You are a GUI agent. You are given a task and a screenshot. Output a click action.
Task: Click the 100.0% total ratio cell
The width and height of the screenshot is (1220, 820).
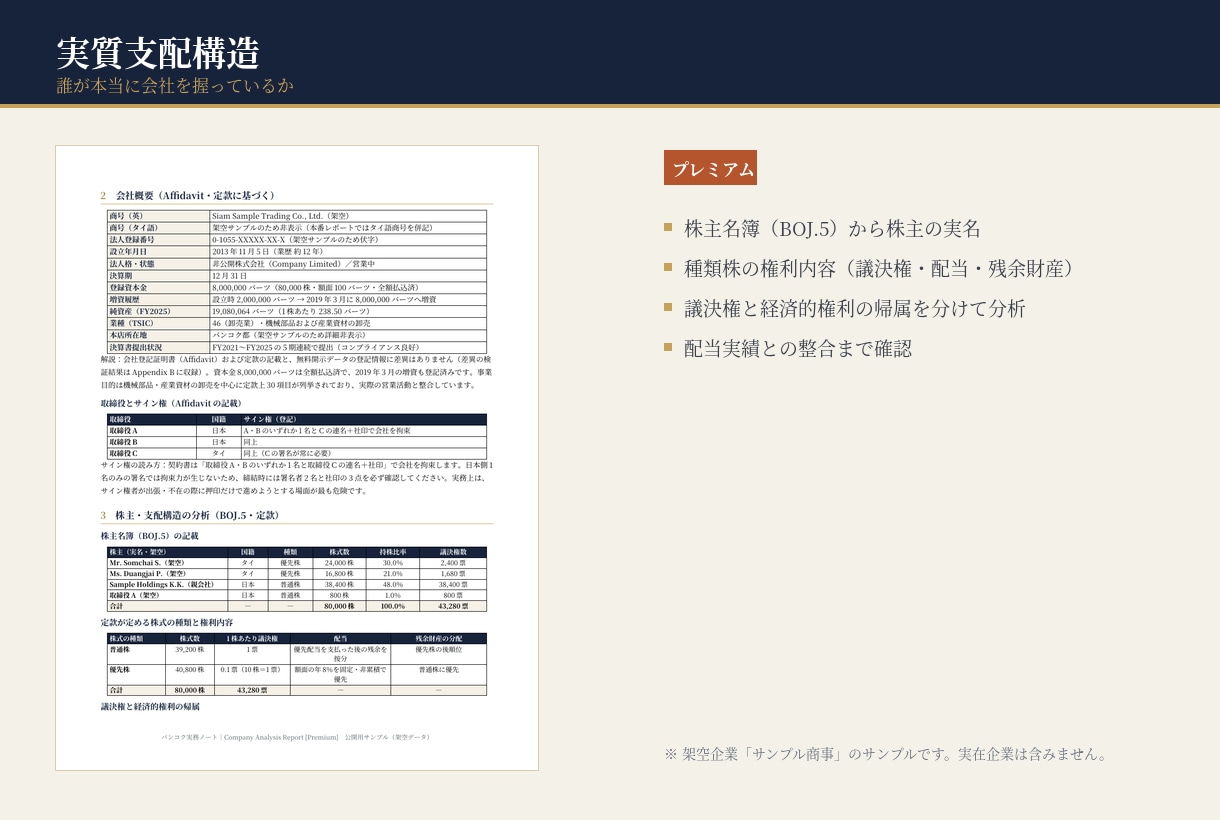click(393, 606)
